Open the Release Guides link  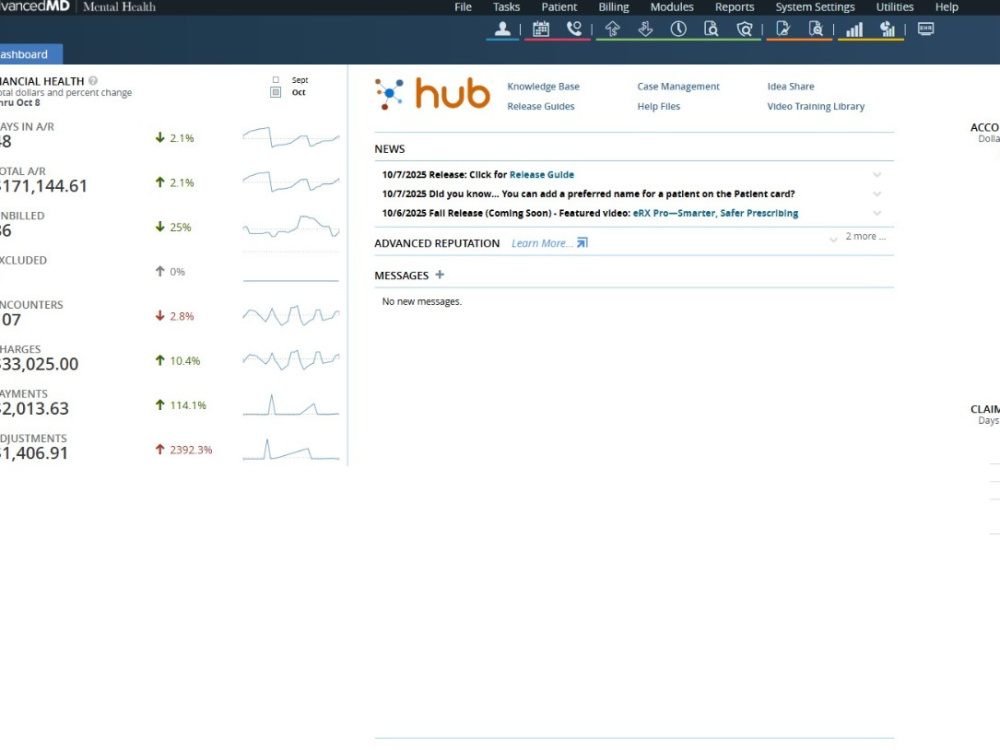click(x=541, y=107)
